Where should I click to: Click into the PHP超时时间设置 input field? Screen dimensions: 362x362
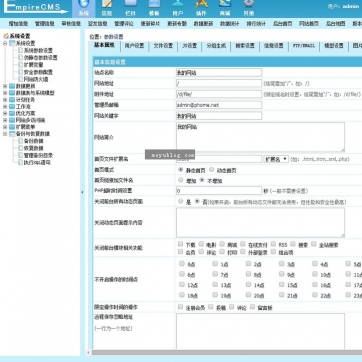click(x=219, y=191)
